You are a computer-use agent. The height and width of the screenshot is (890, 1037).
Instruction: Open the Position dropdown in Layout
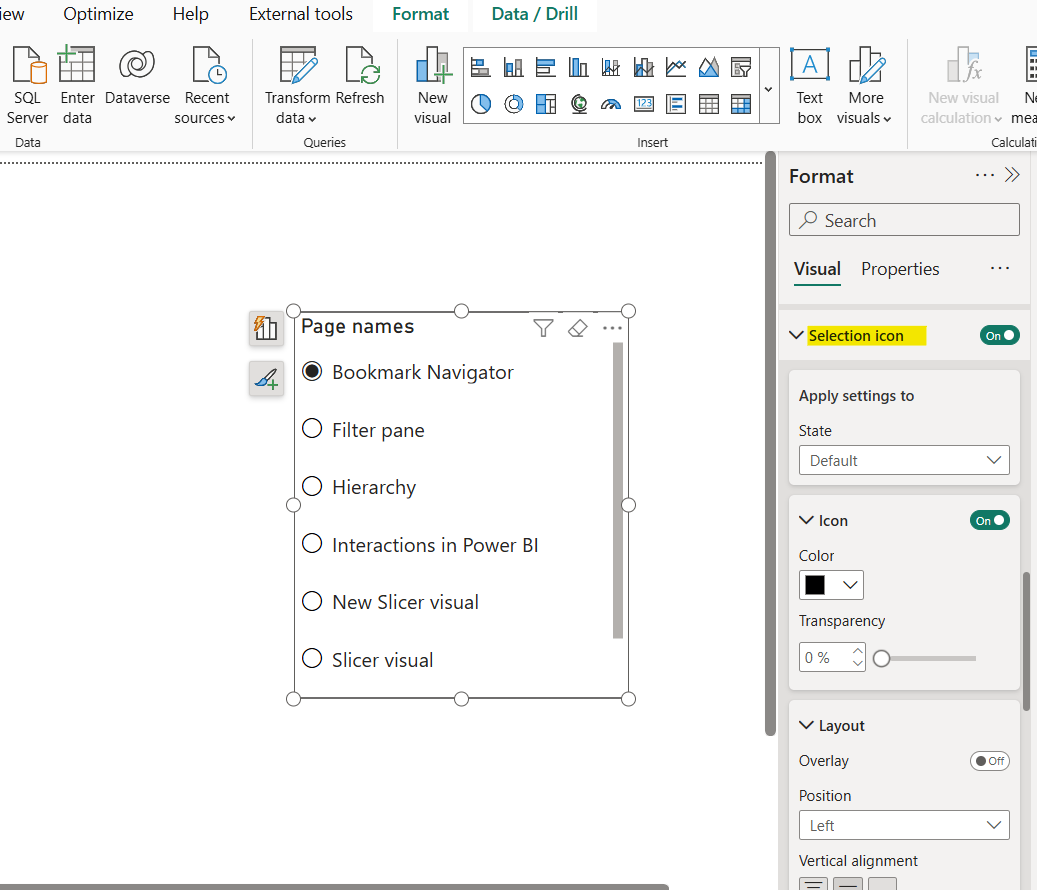(x=903, y=824)
